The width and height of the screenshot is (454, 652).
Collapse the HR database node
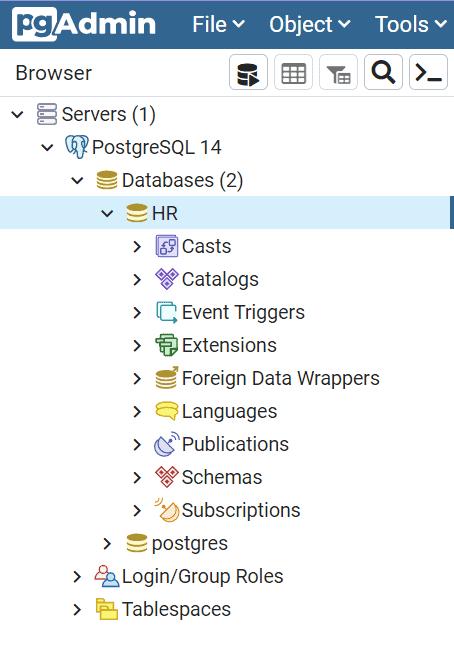pos(107,213)
